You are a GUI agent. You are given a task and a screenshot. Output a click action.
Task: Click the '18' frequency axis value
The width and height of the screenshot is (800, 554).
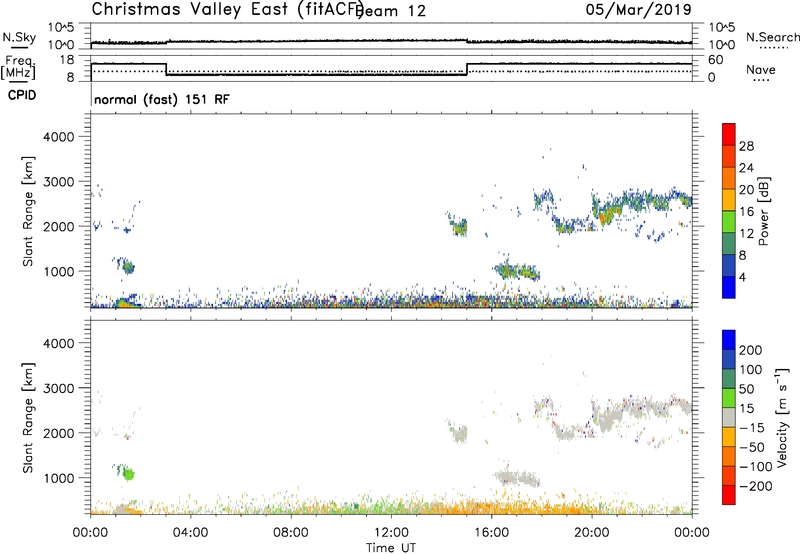(x=67, y=60)
